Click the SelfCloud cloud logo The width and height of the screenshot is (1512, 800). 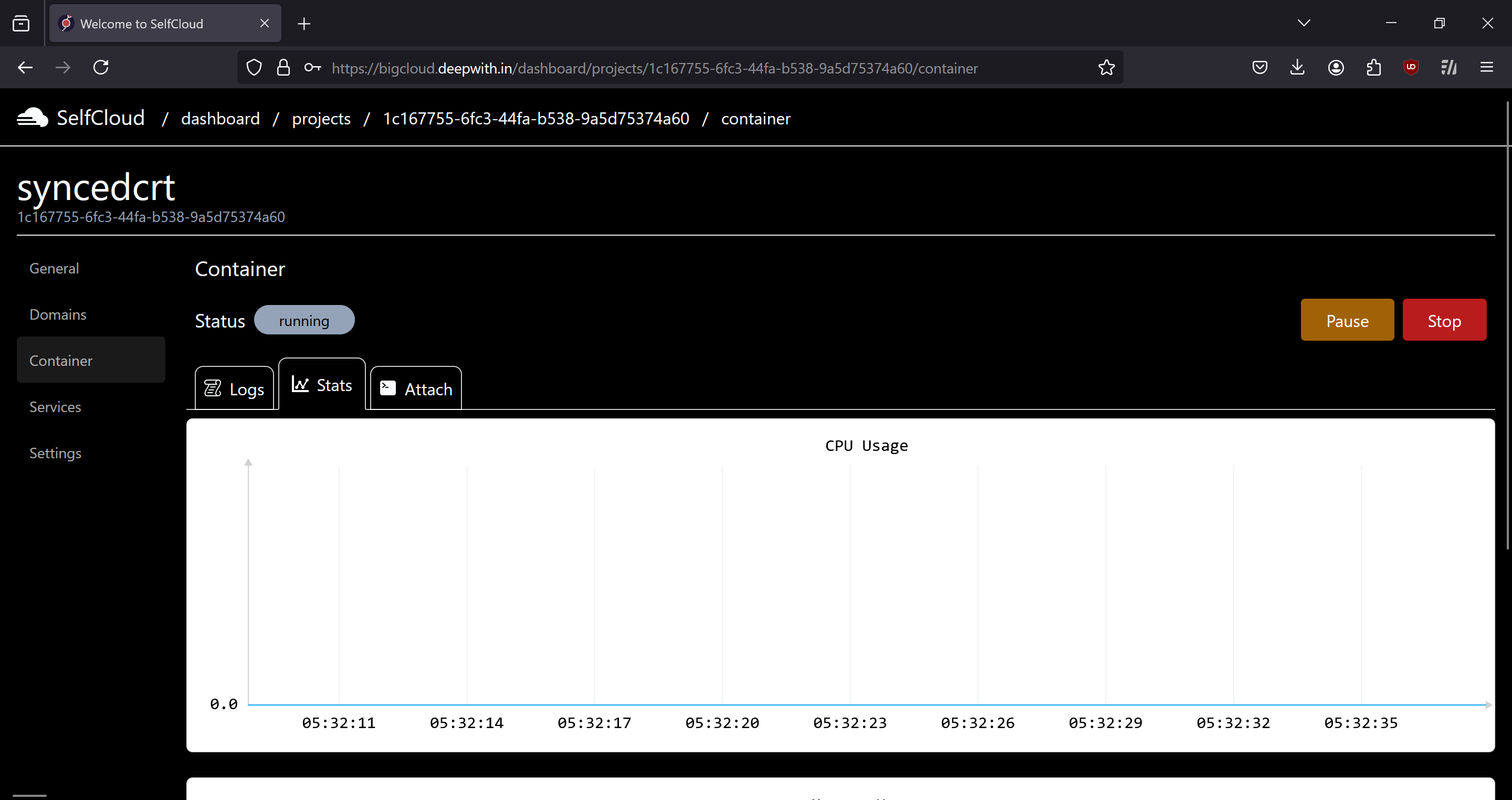(31, 117)
